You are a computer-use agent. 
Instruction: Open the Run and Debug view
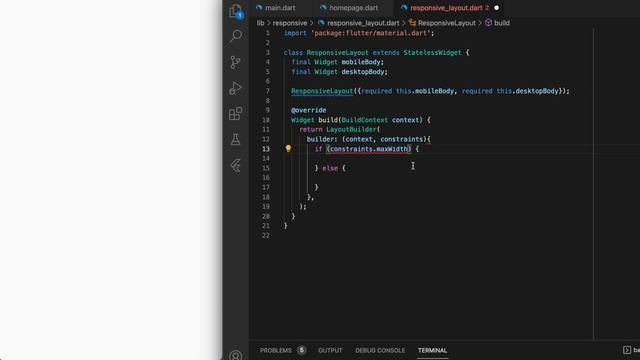point(236,88)
